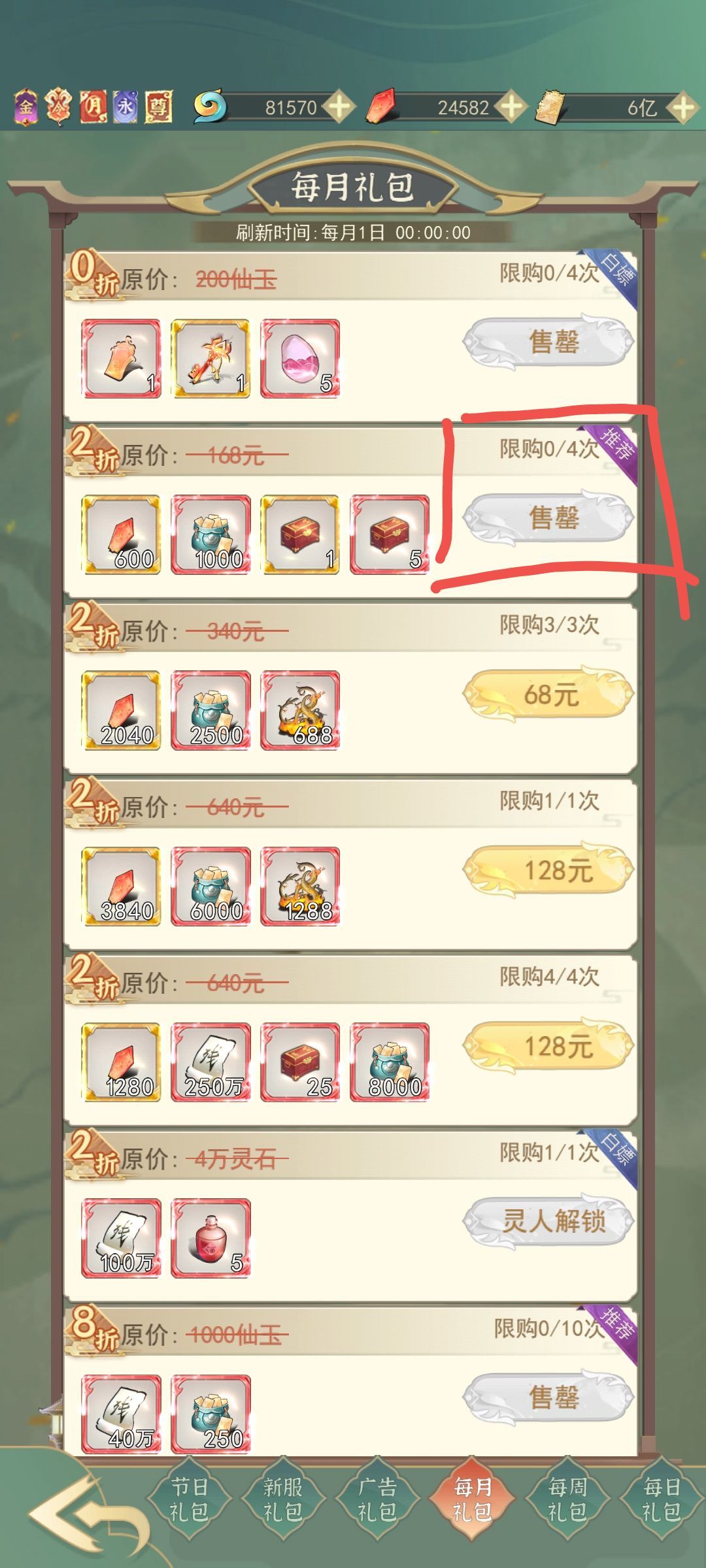Add more red jade currency (24582)
The image size is (706, 1568).
pos(511,106)
